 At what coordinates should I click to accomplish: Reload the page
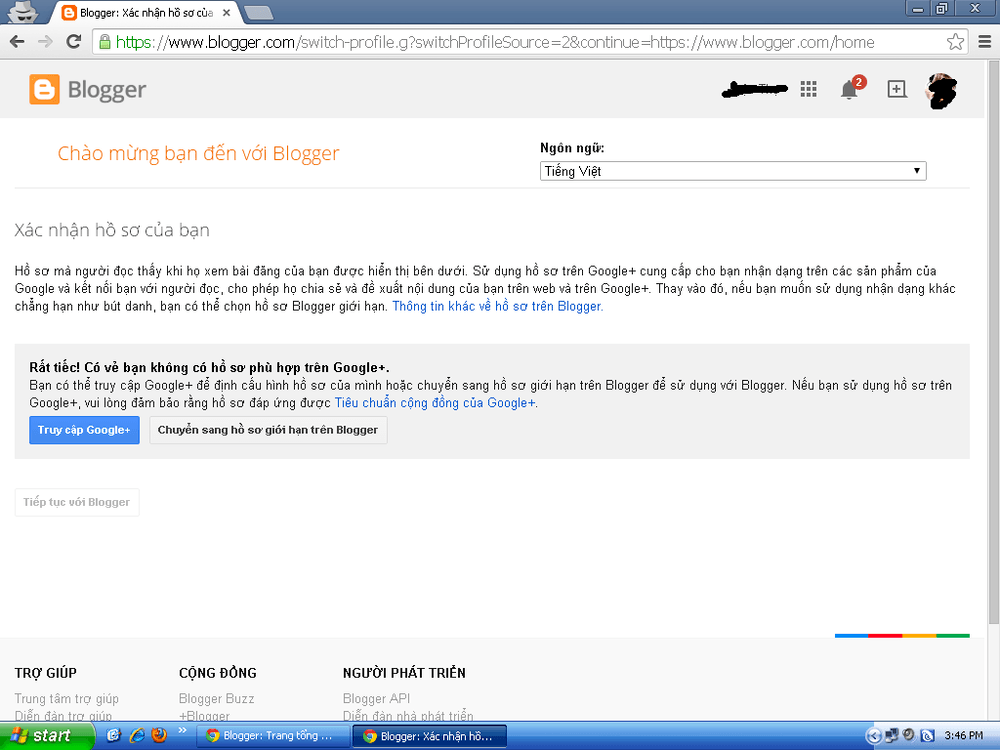tap(74, 42)
